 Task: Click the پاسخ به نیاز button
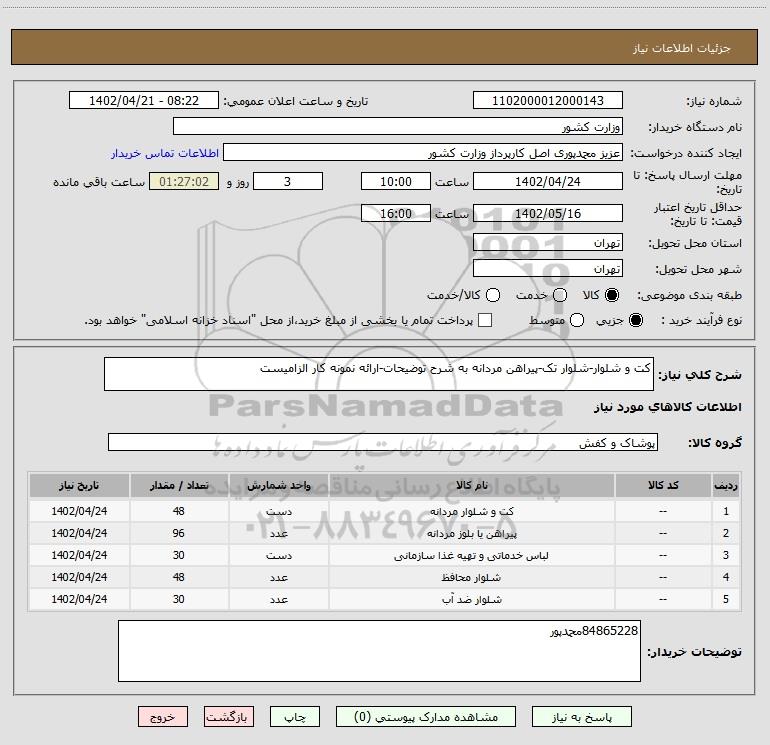click(x=581, y=717)
